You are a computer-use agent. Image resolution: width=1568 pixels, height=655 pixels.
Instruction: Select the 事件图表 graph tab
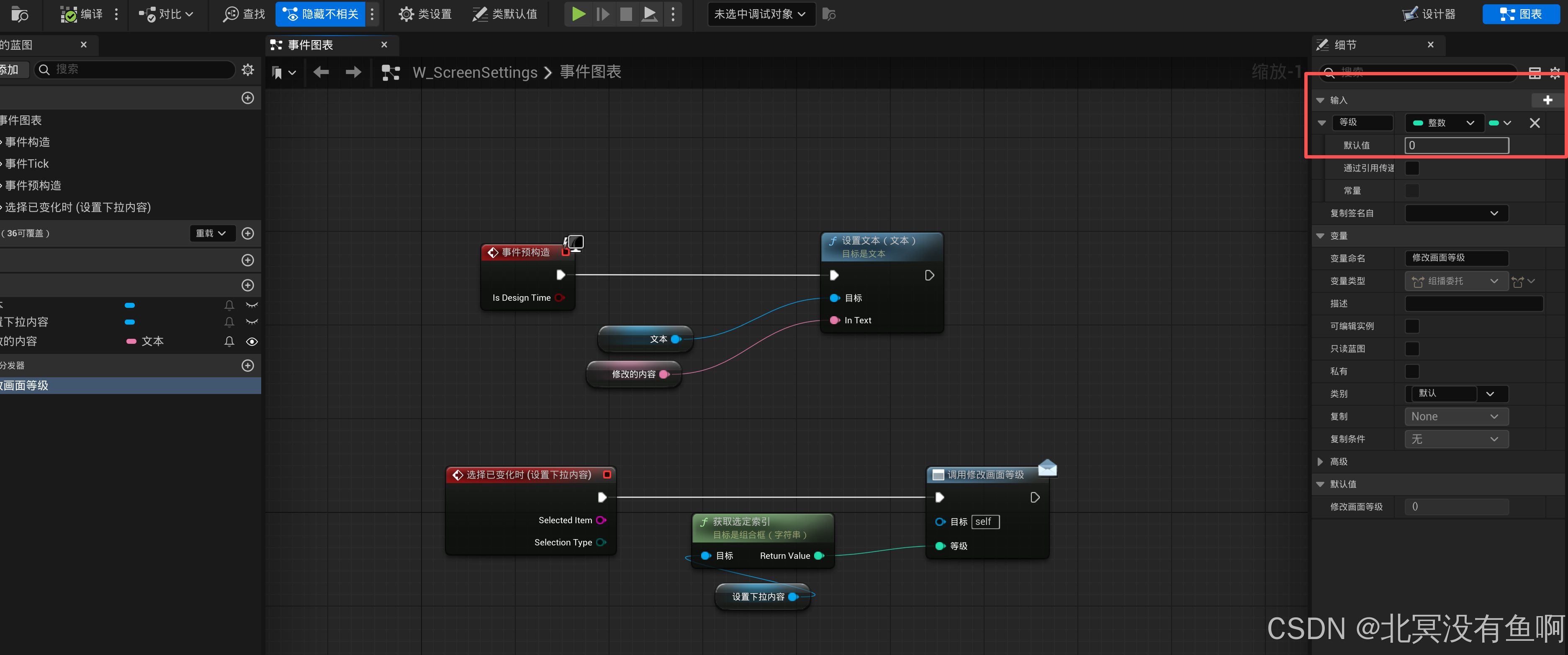[311, 45]
